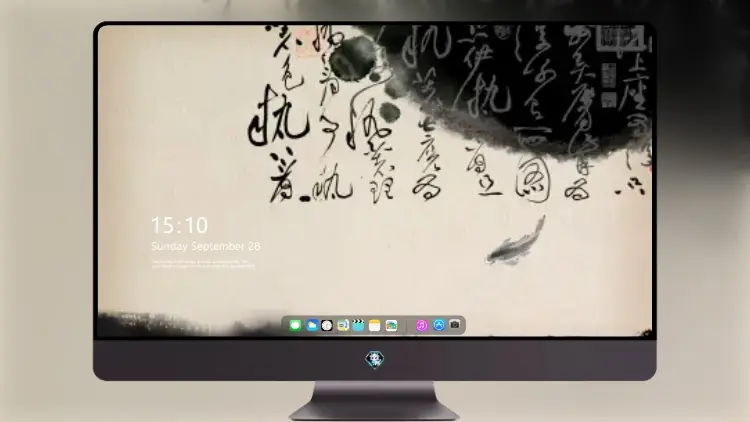Click the 15:10 clock widget
This screenshot has width=750, height=422.
[x=179, y=225]
